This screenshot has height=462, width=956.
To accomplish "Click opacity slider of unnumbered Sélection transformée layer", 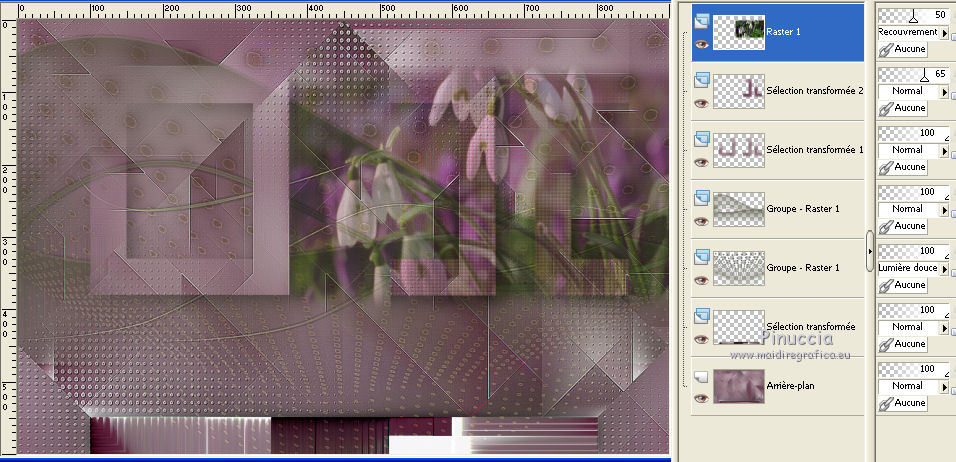I will point(913,310).
